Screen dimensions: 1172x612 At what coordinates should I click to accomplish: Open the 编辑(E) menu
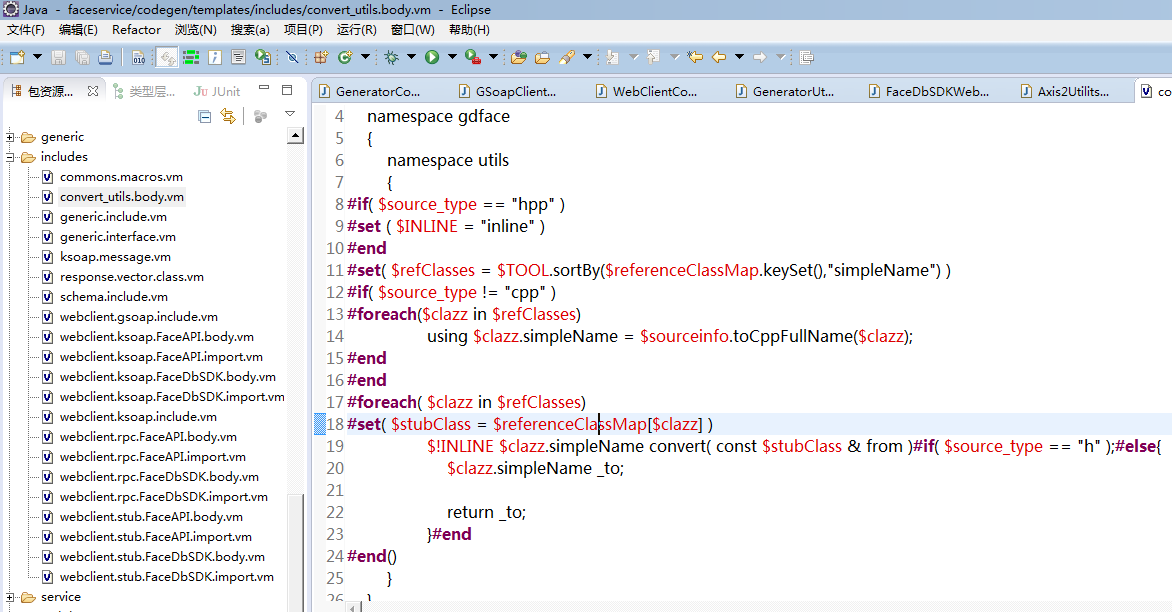[78, 30]
